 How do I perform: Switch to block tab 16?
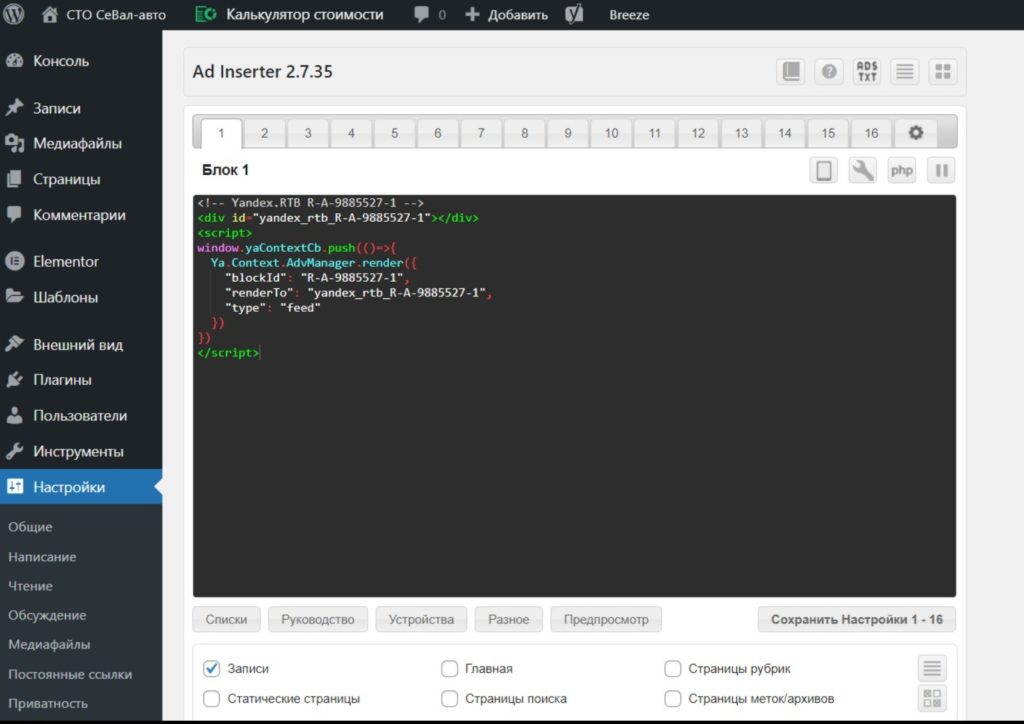[871, 133]
